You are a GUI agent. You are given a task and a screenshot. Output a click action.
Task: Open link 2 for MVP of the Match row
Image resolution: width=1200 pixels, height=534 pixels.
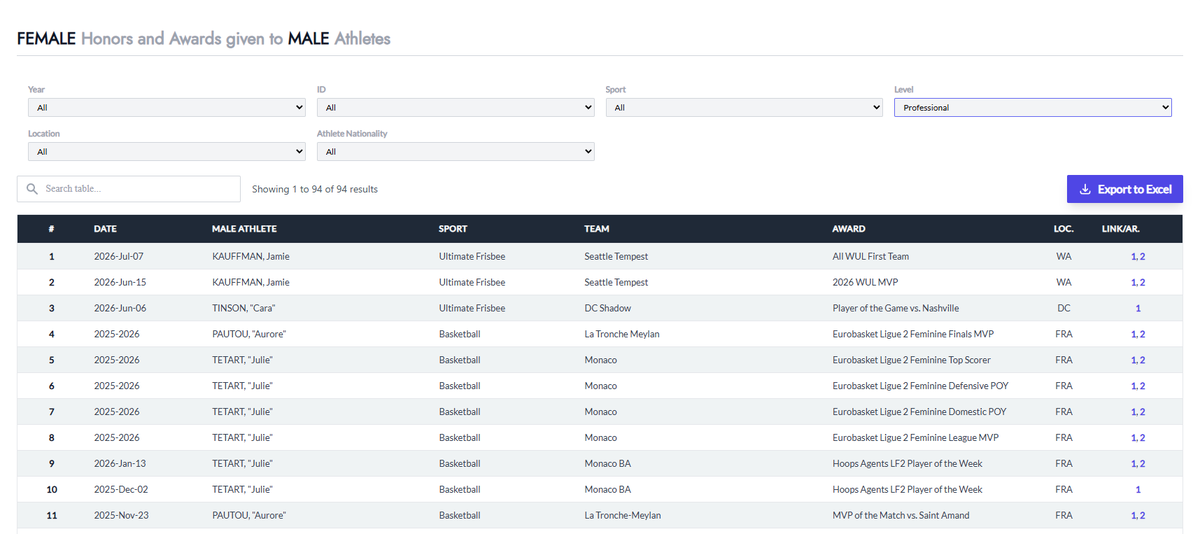pyautogui.click(x=1142, y=516)
